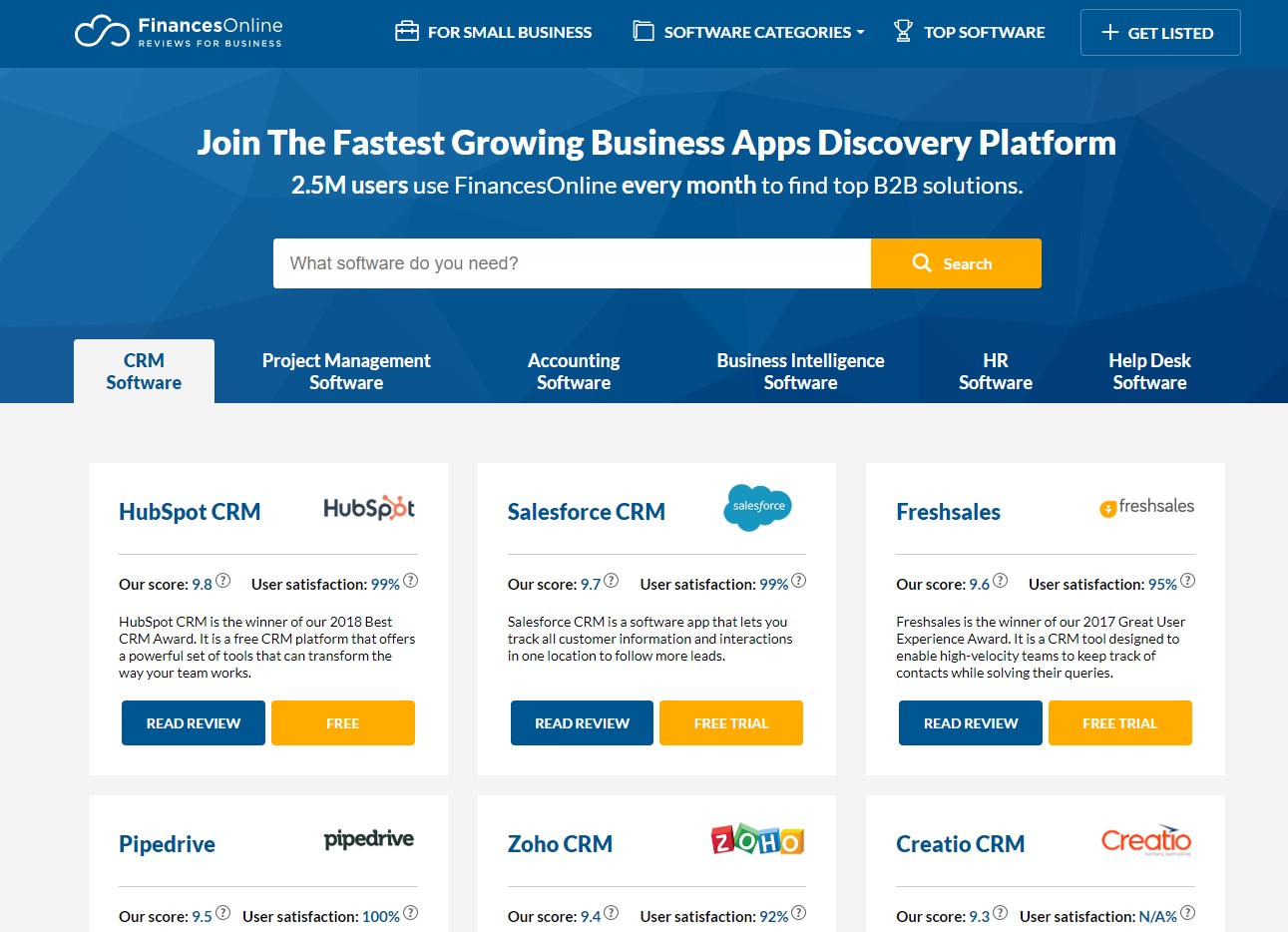Click help icon beside Creatio satisfaction N/A%
Viewport: 1288px width, 932px height.
click(1187, 913)
